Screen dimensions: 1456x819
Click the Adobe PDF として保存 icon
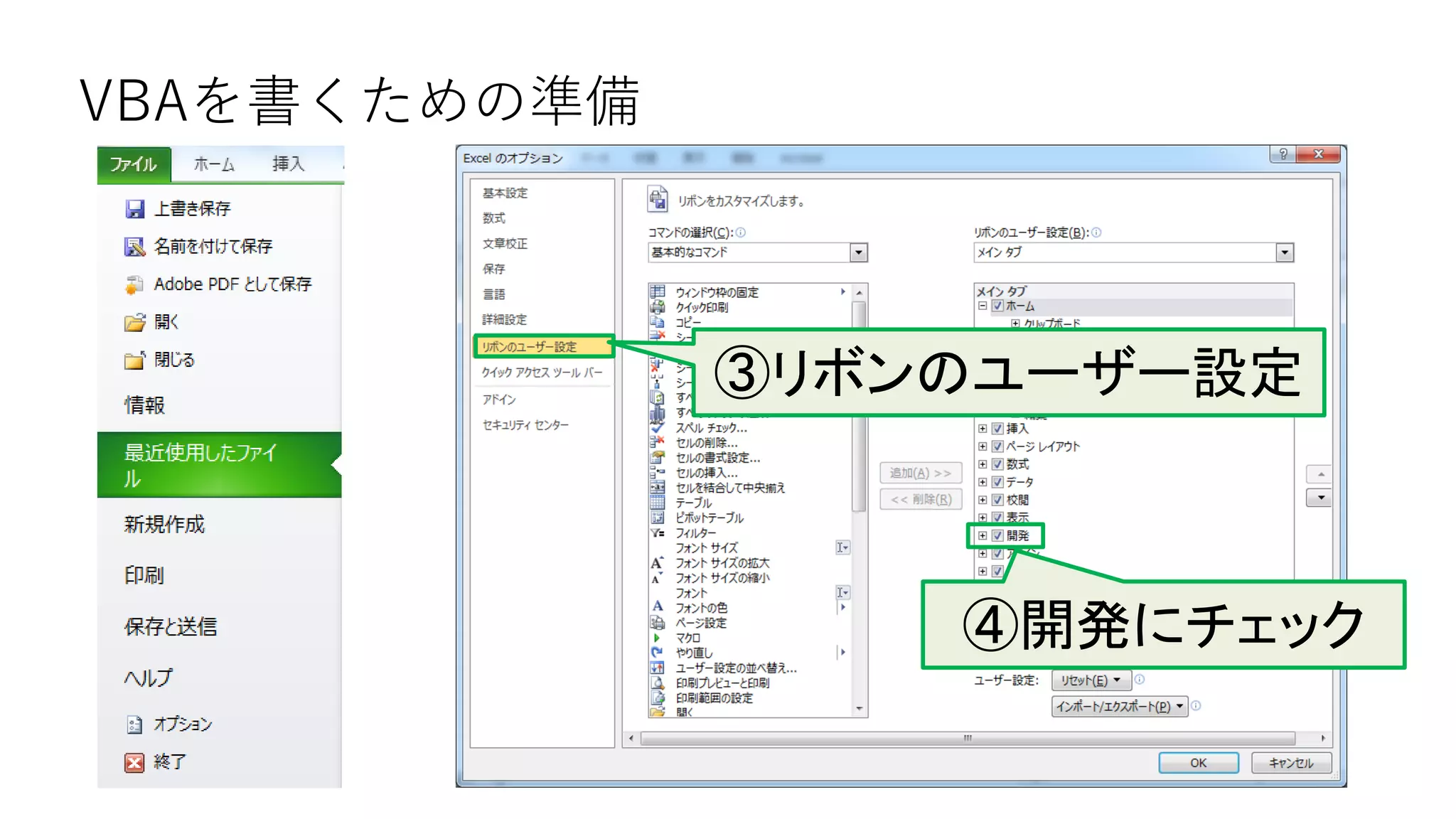(x=134, y=284)
